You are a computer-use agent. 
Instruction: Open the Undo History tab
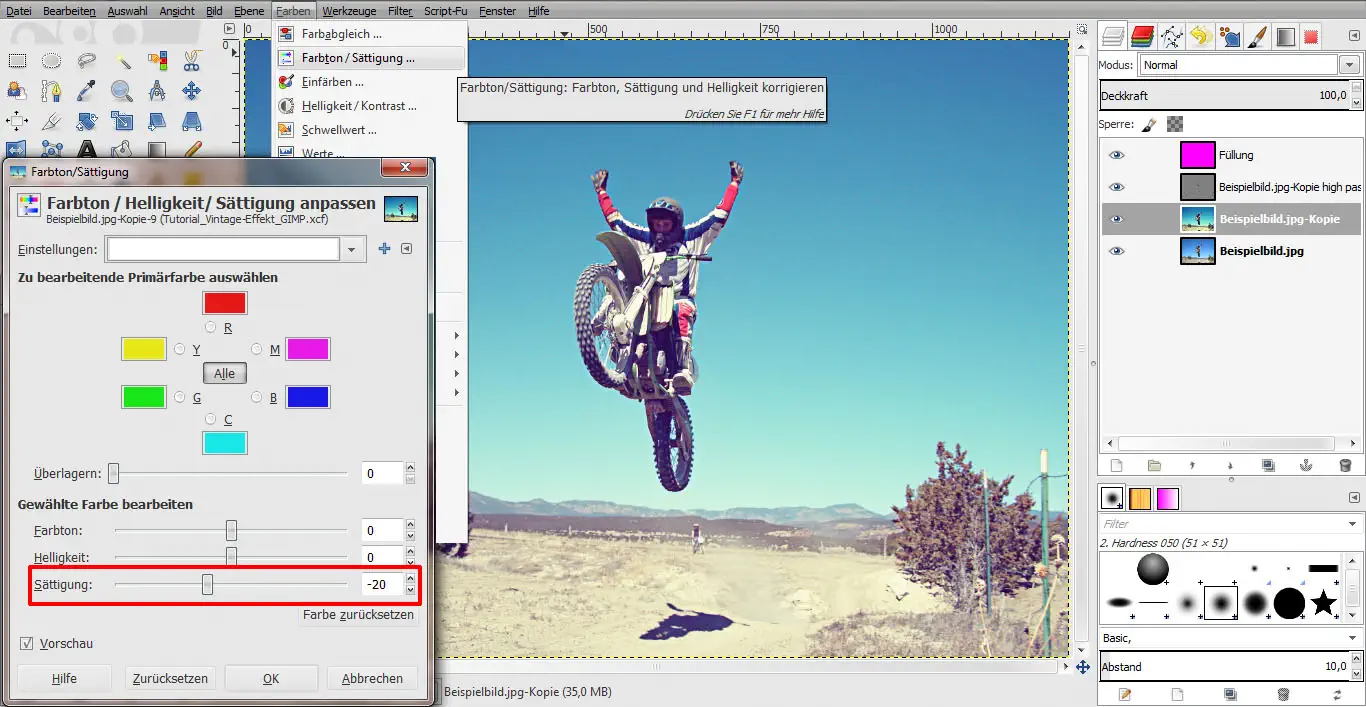click(1199, 36)
